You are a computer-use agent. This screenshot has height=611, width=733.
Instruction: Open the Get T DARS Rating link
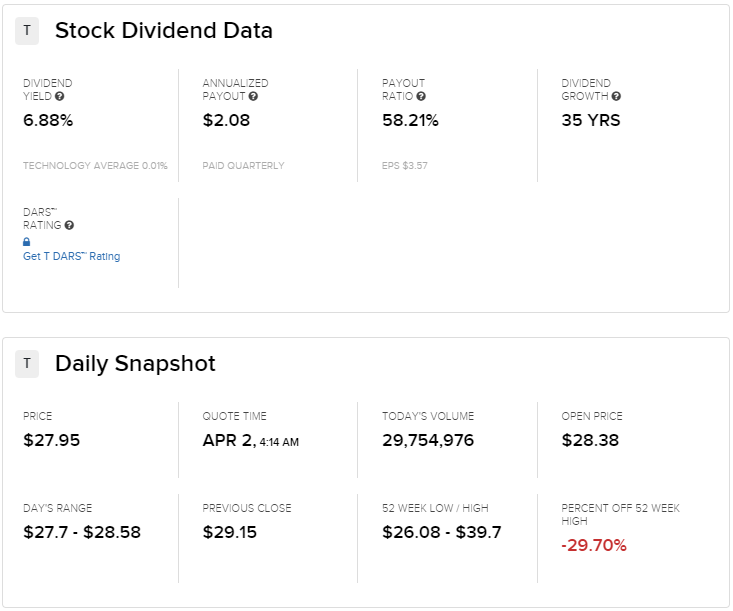click(x=71, y=257)
